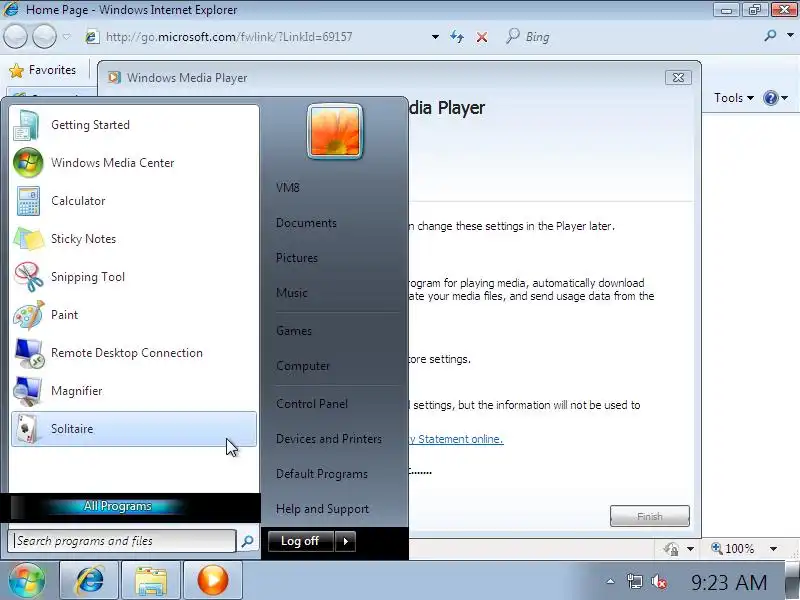
Task: Open Getting Started from Start menu
Action: pyautogui.click(x=134, y=125)
